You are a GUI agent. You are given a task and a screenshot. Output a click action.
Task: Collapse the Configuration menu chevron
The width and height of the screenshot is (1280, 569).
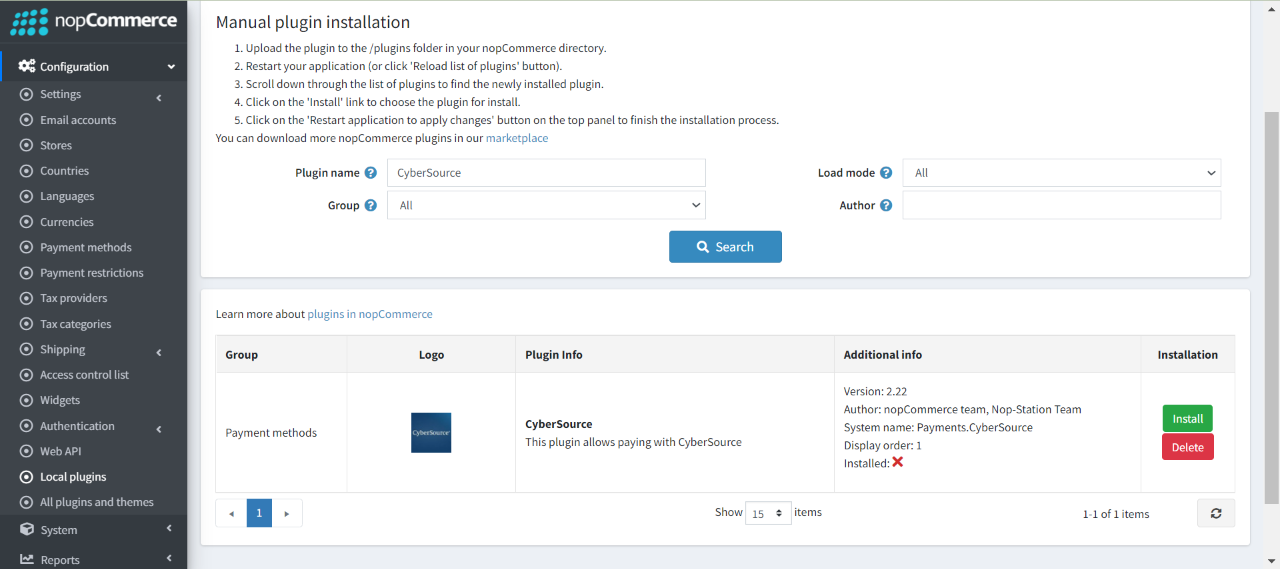pyautogui.click(x=171, y=67)
